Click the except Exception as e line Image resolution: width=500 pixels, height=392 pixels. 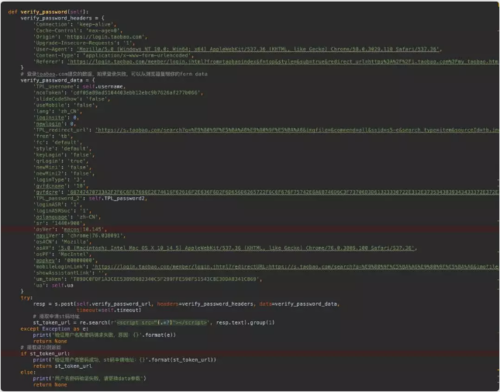(x=54, y=329)
